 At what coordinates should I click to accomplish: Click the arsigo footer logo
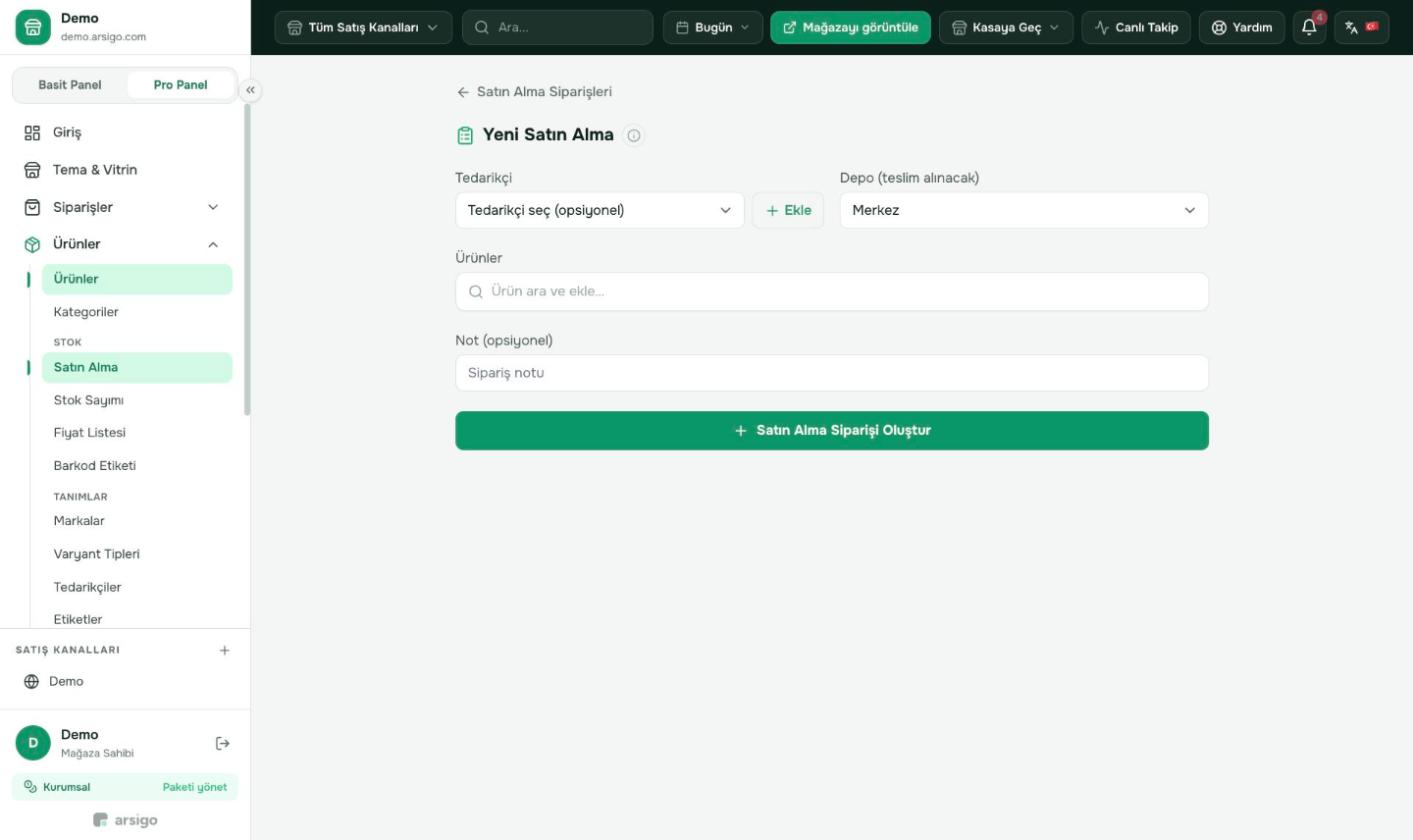coord(125,820)
